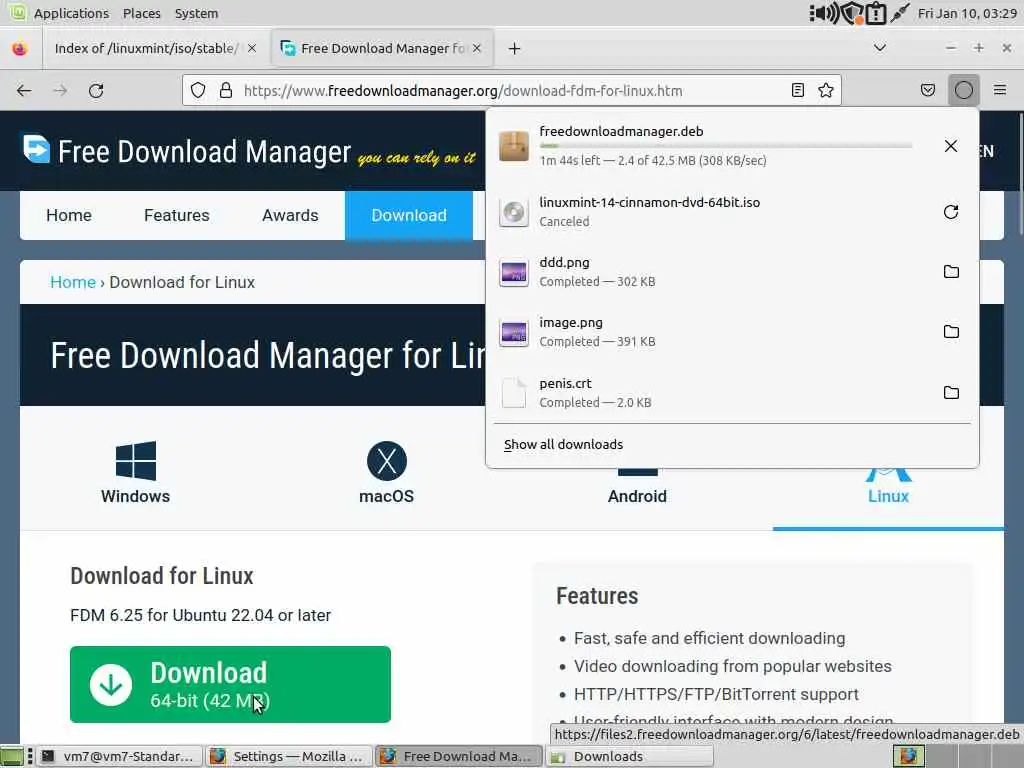Open the Features navigation item

(x=176, y=216)
